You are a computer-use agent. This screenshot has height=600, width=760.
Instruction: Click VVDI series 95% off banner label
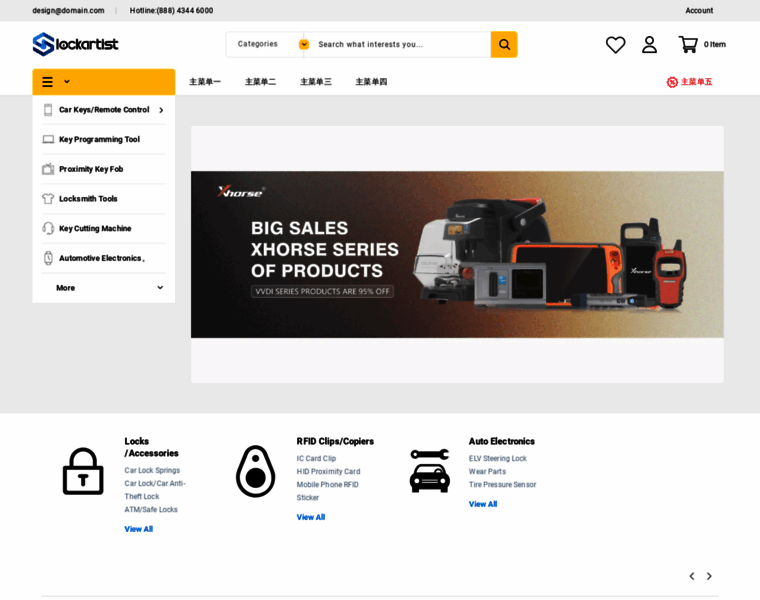pyautogui.click(x=322, y=292)
